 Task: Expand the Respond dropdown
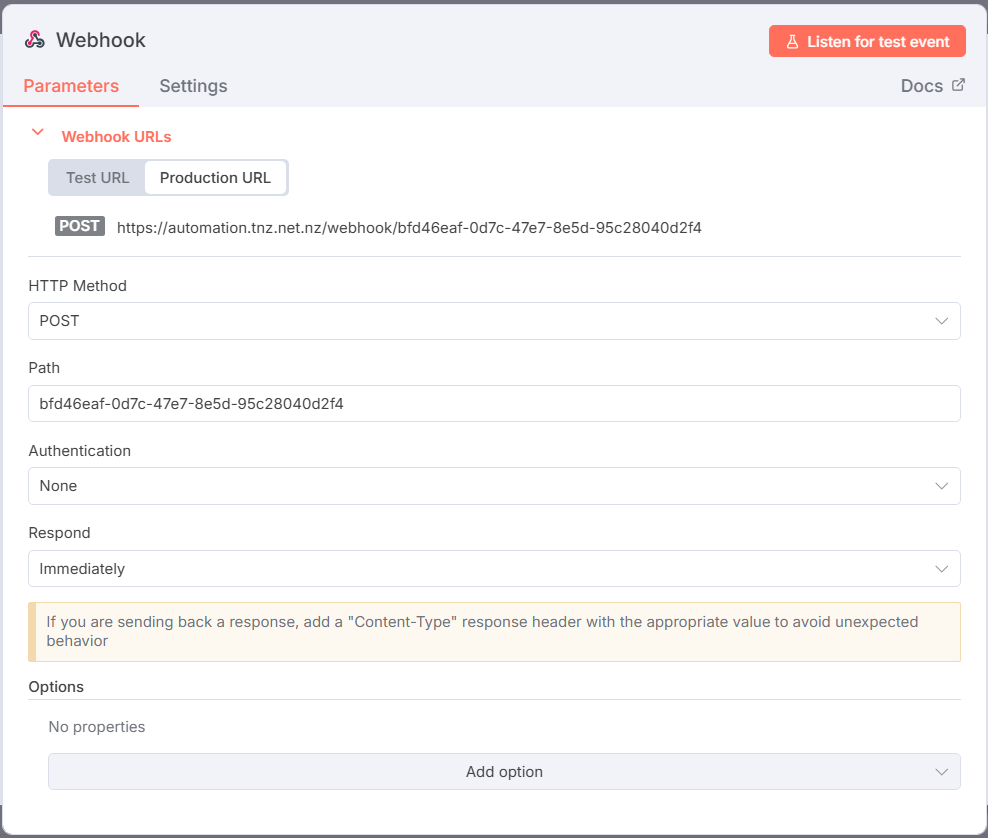pos(494,569)
